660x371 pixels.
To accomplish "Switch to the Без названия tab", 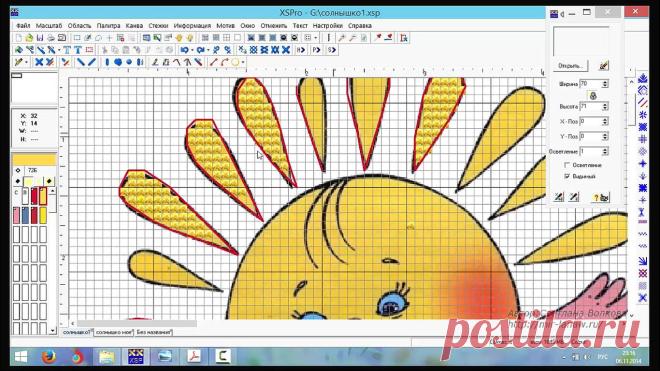I will coord(154,332).
